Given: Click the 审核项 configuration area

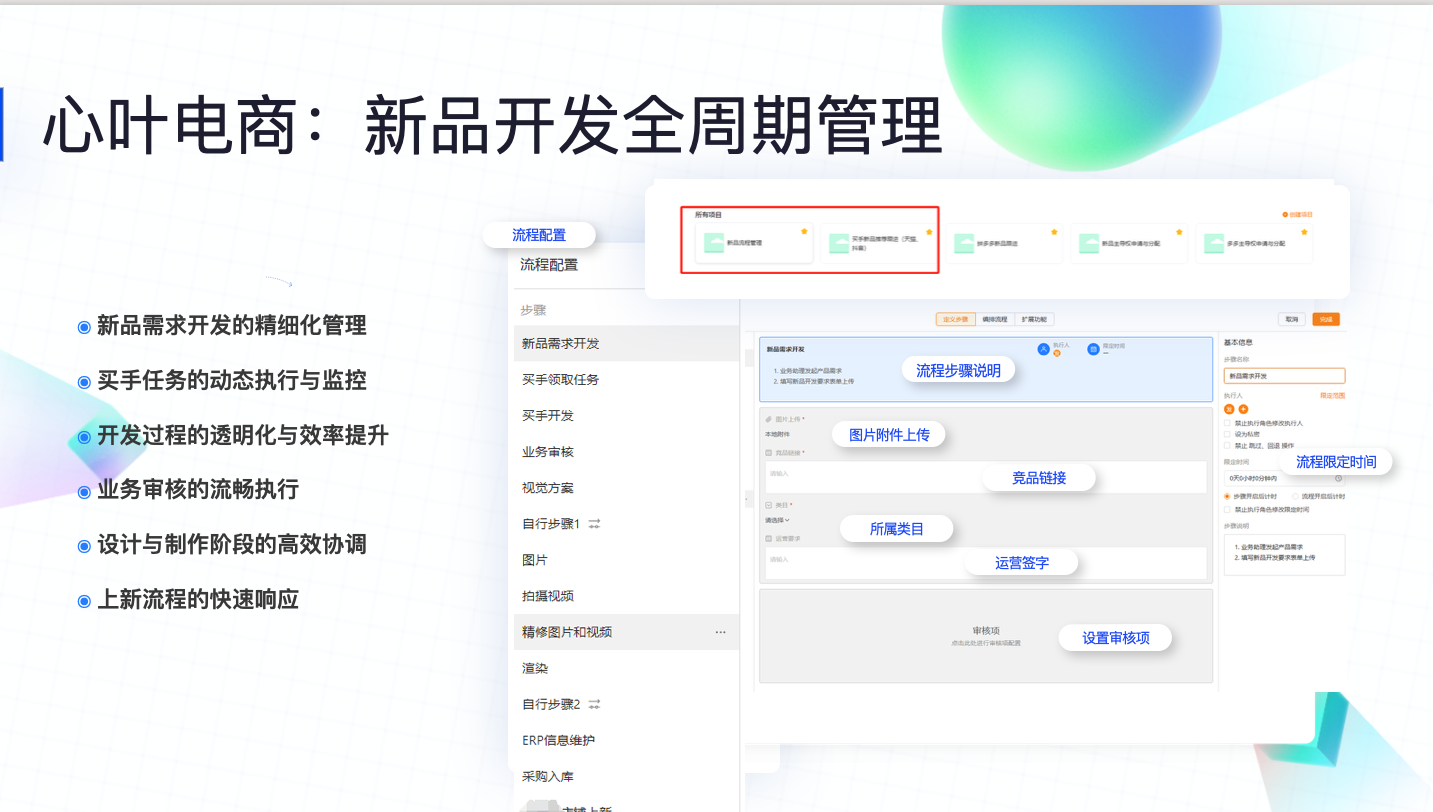Looking at the screenshot, I should 985,636.
